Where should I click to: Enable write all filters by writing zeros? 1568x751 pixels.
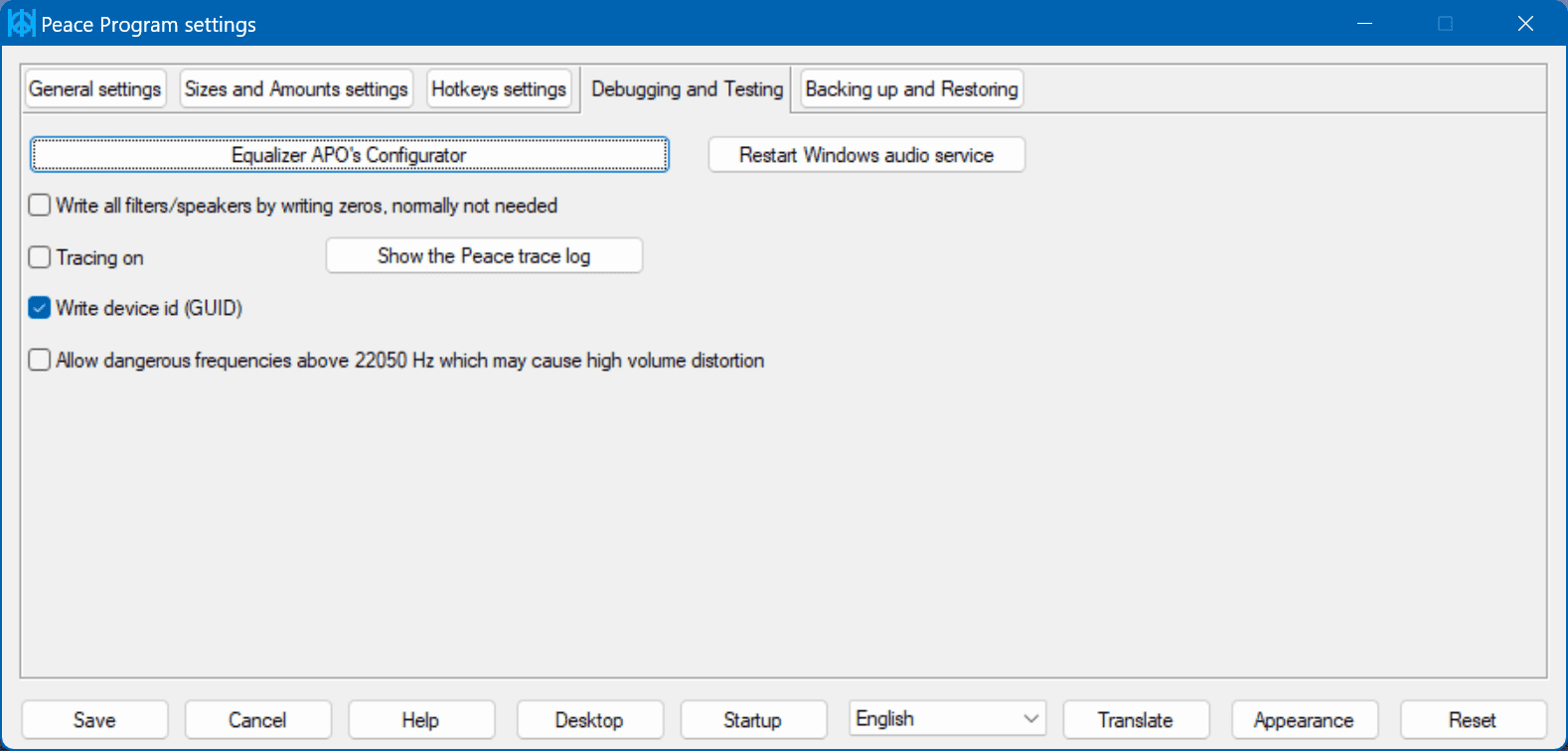pos(40,206)
